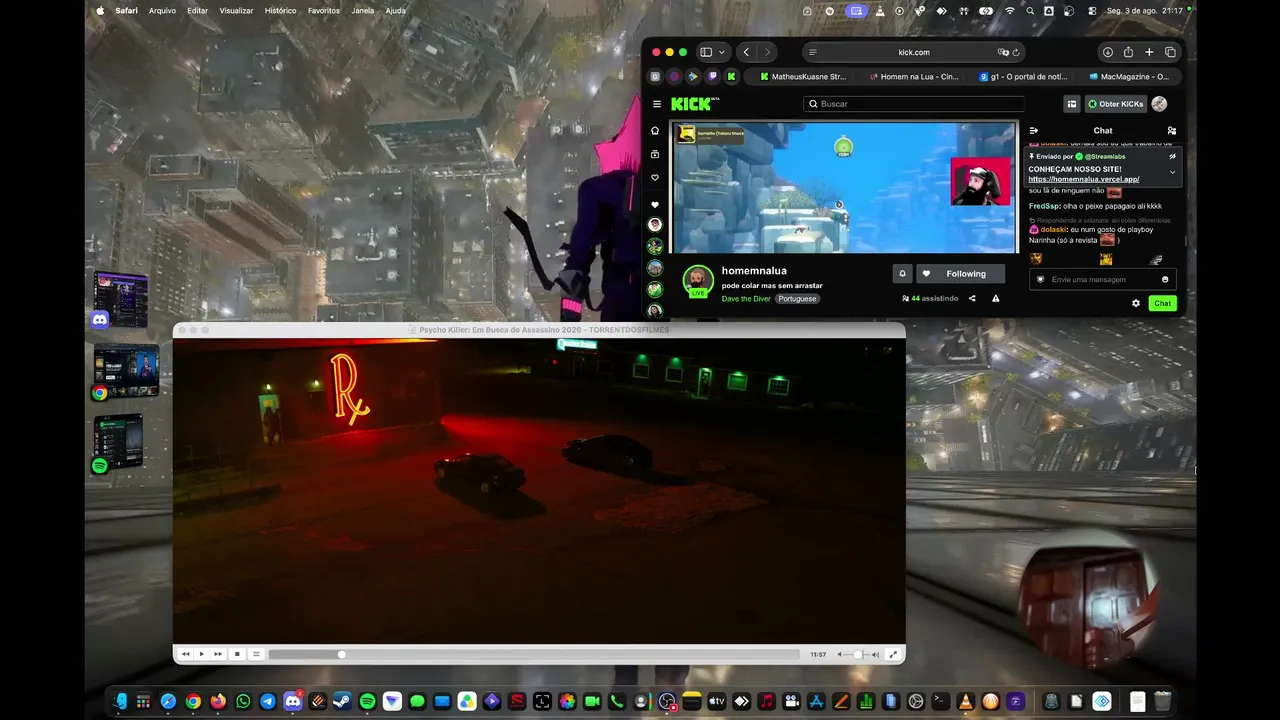Collapse the chat panel with arrow icon
1280x720 pixels.
click(1034, 130)
